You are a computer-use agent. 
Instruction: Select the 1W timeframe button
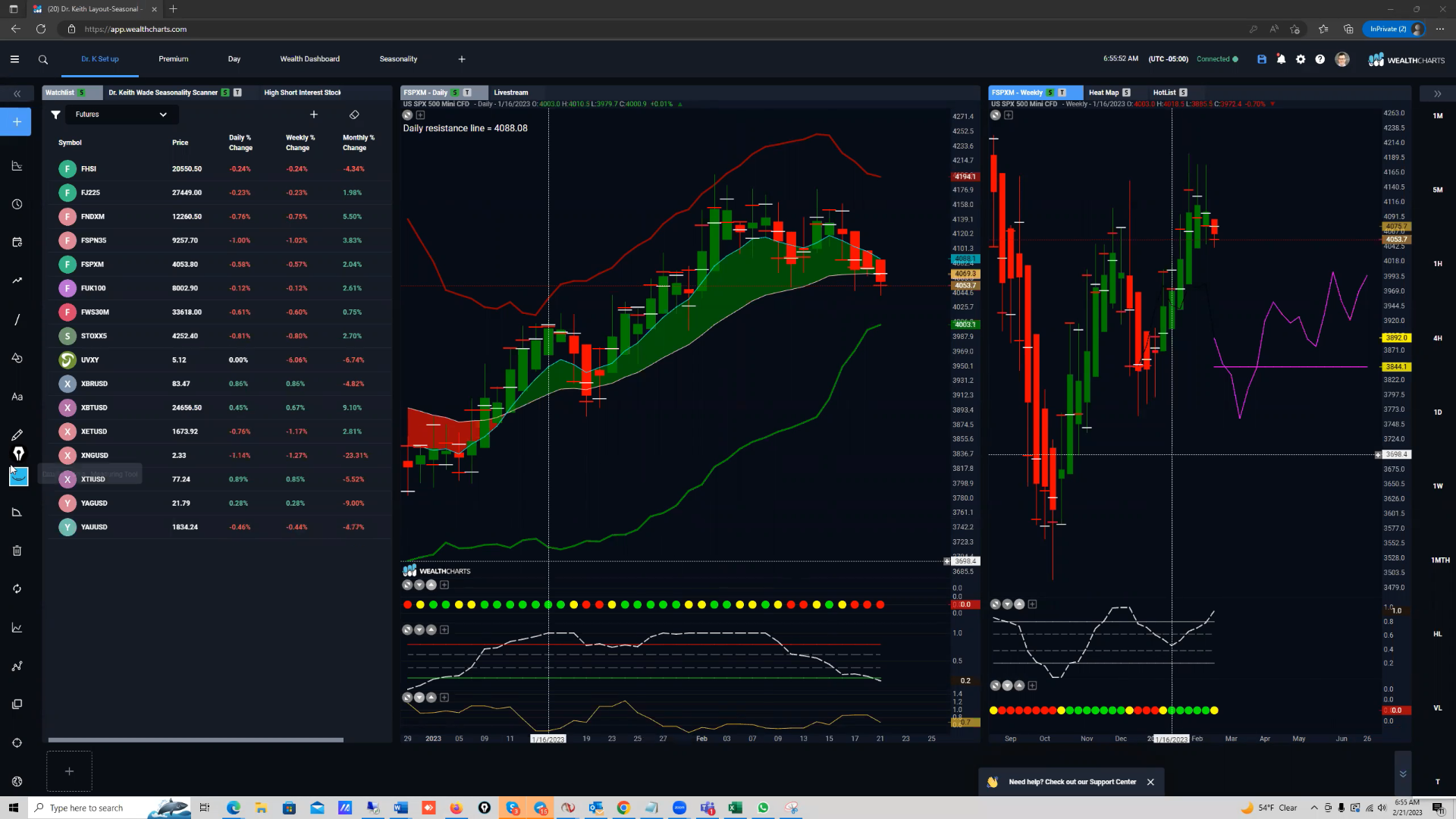click(1438, 486)
